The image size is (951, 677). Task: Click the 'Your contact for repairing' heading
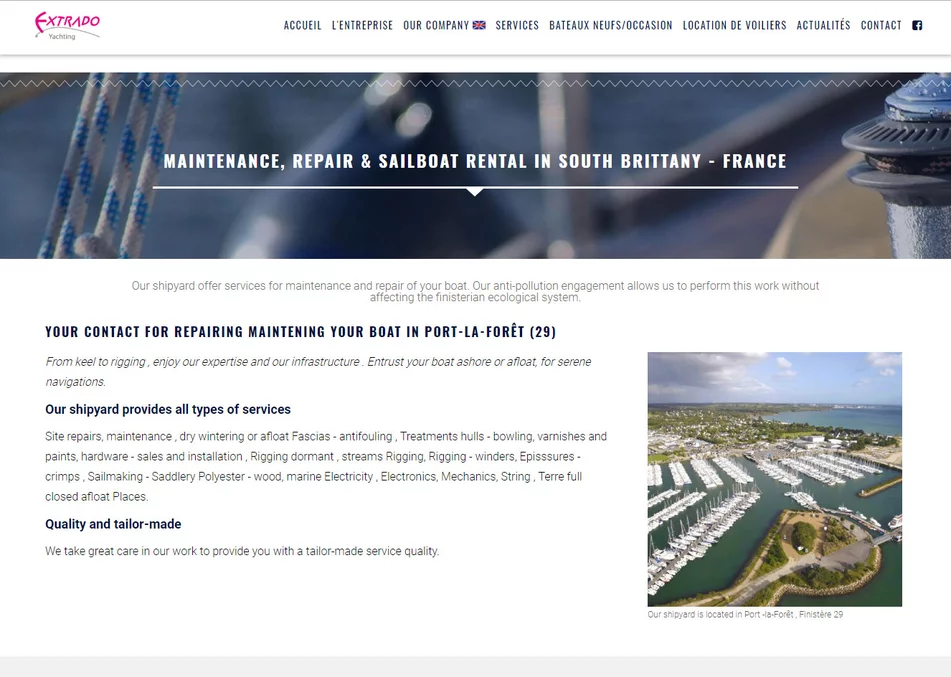click(300, 332)
